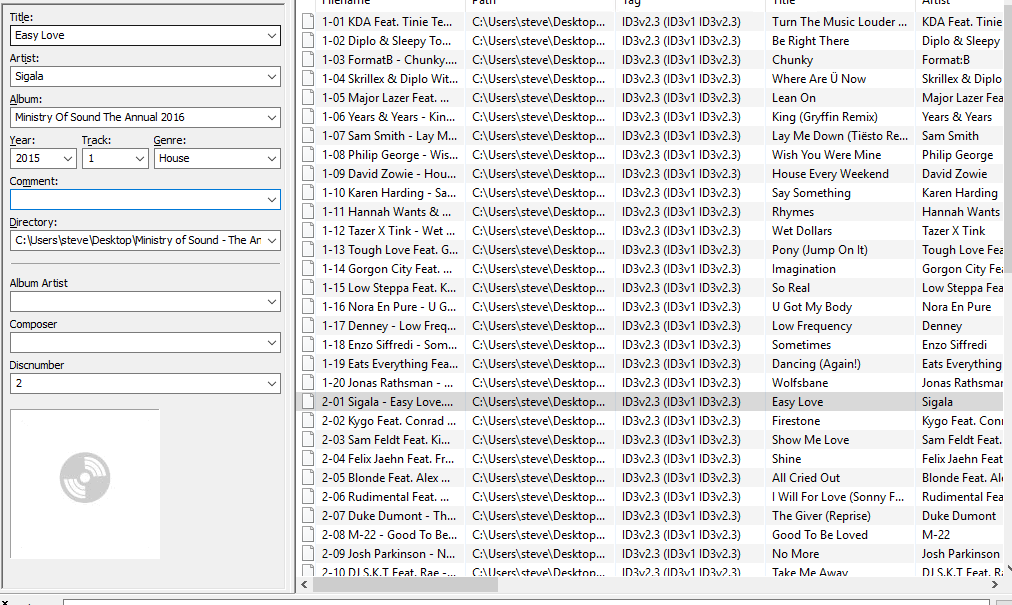Click the file icon for 1-16 Nora En Pure

(309, 307)
